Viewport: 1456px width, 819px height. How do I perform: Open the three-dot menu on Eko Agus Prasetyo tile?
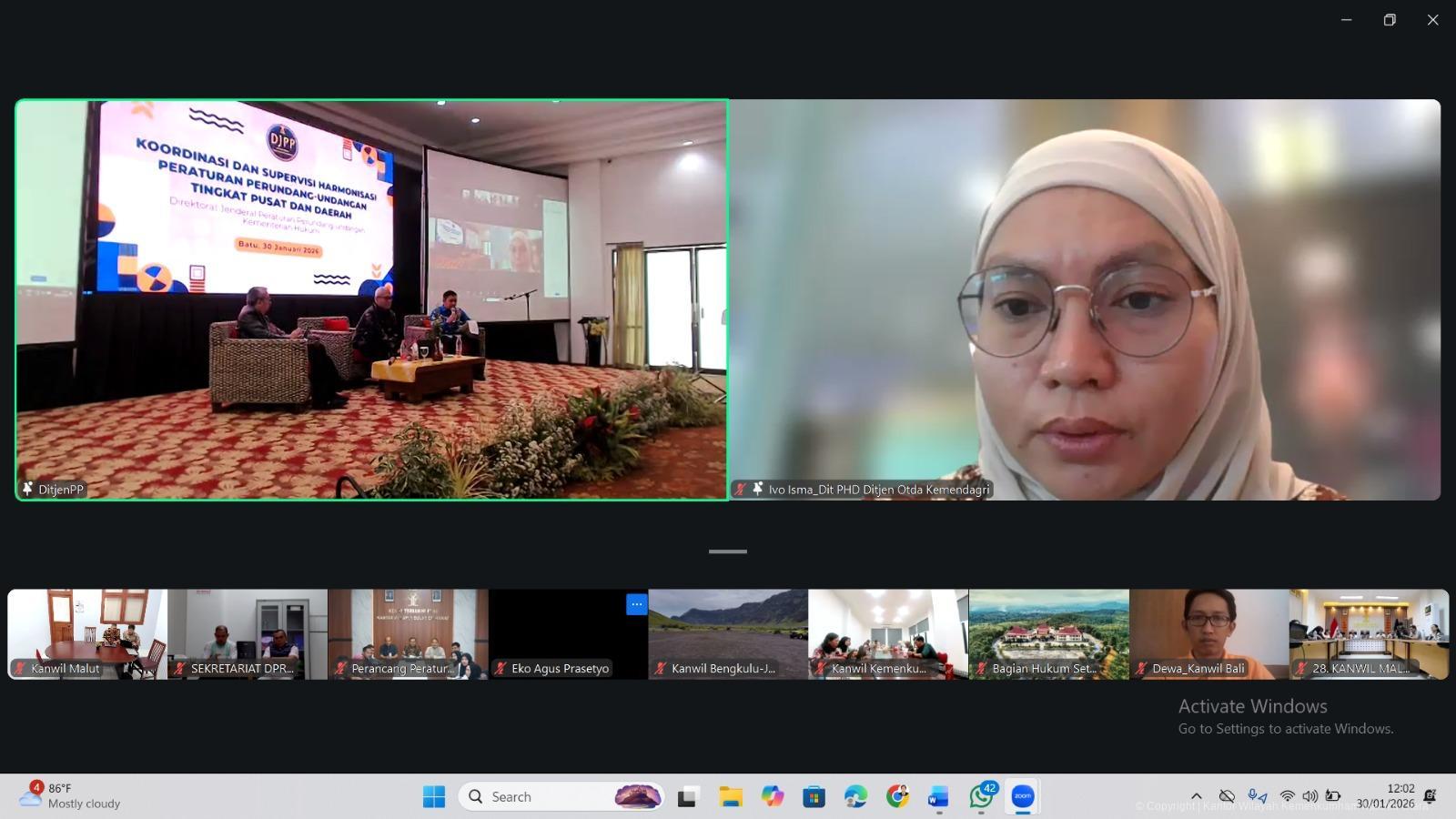636,604
